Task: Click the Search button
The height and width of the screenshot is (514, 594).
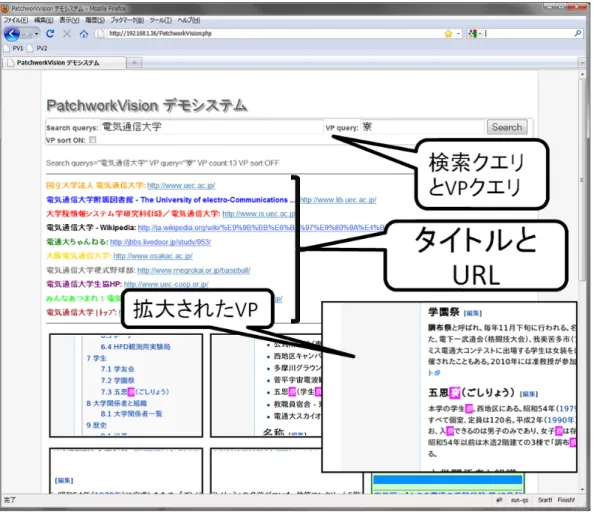Action: (507, 127)
